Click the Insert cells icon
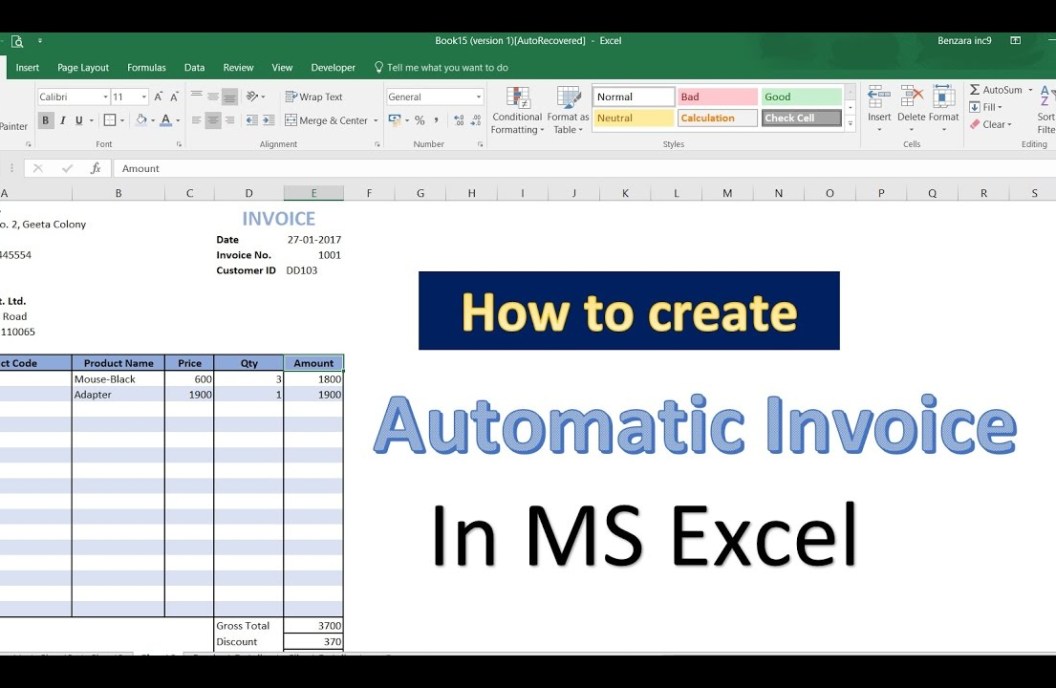 tap(879, 97)
